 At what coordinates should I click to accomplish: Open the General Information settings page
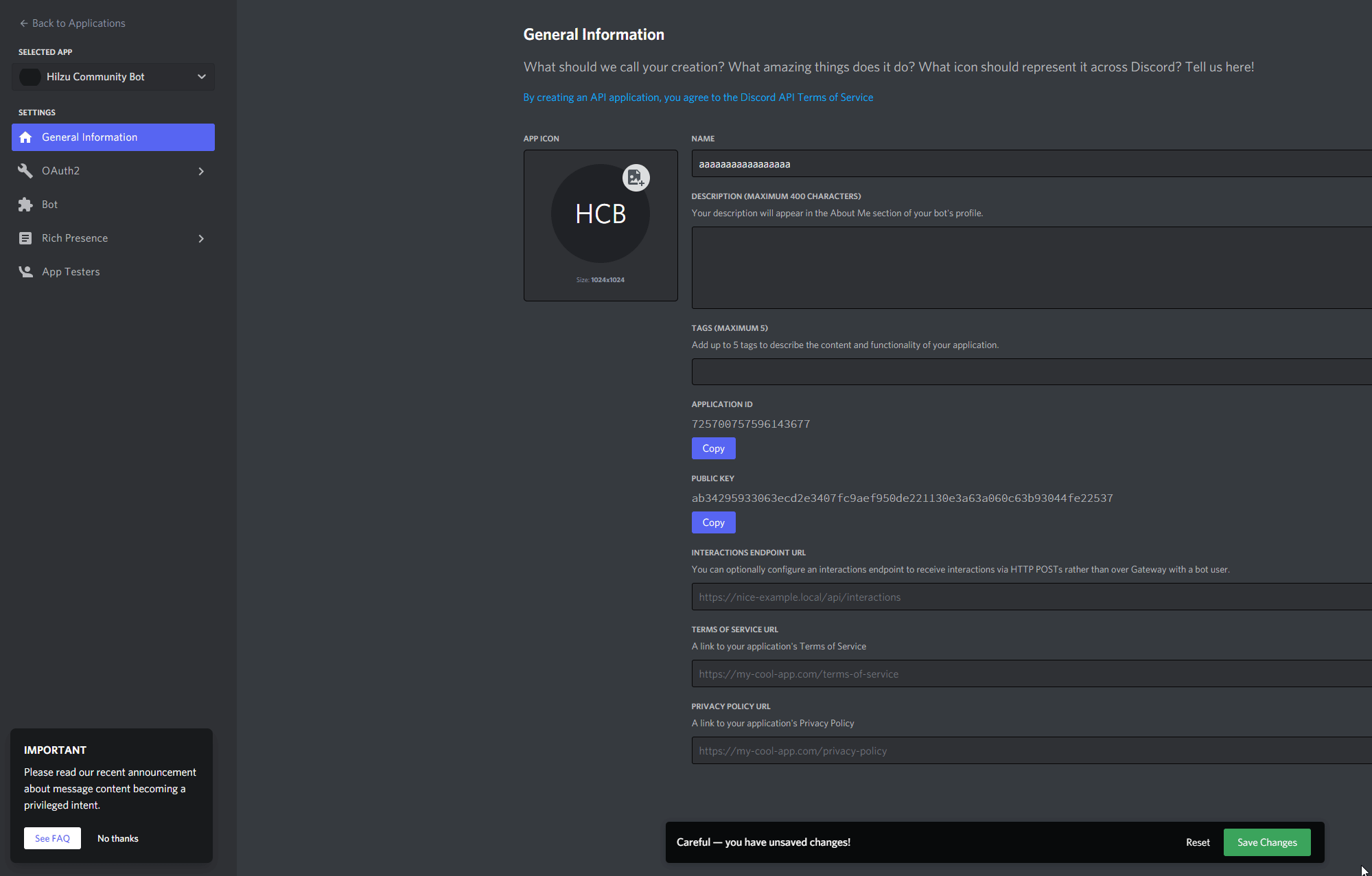click(x=89, y=137)
